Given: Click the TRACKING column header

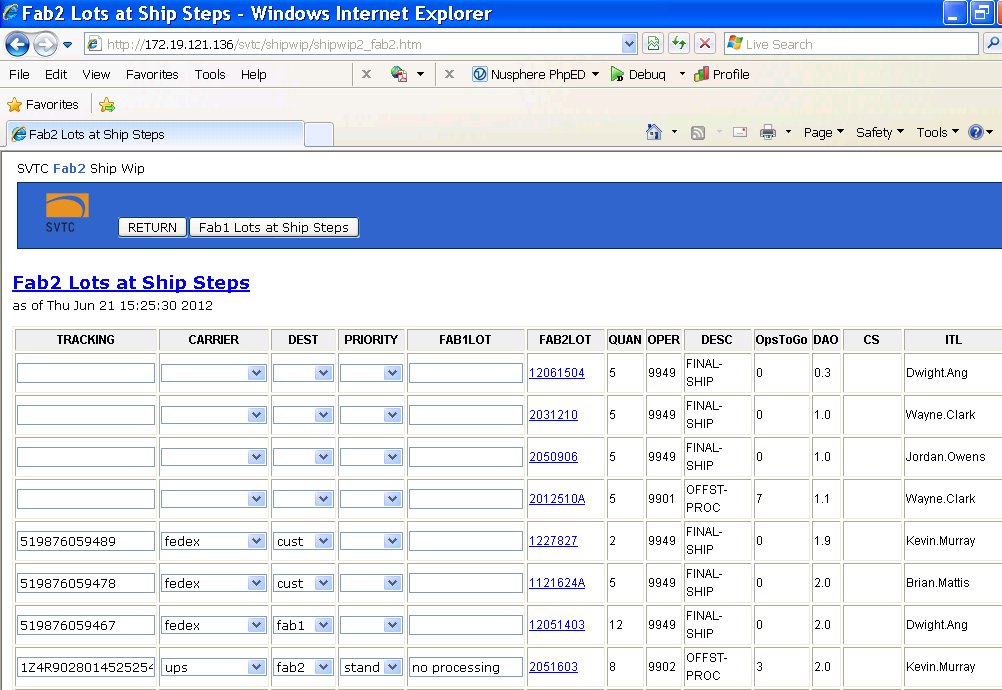Looking at the screenshot, I should pyautogui.click(x=86, y=340).
